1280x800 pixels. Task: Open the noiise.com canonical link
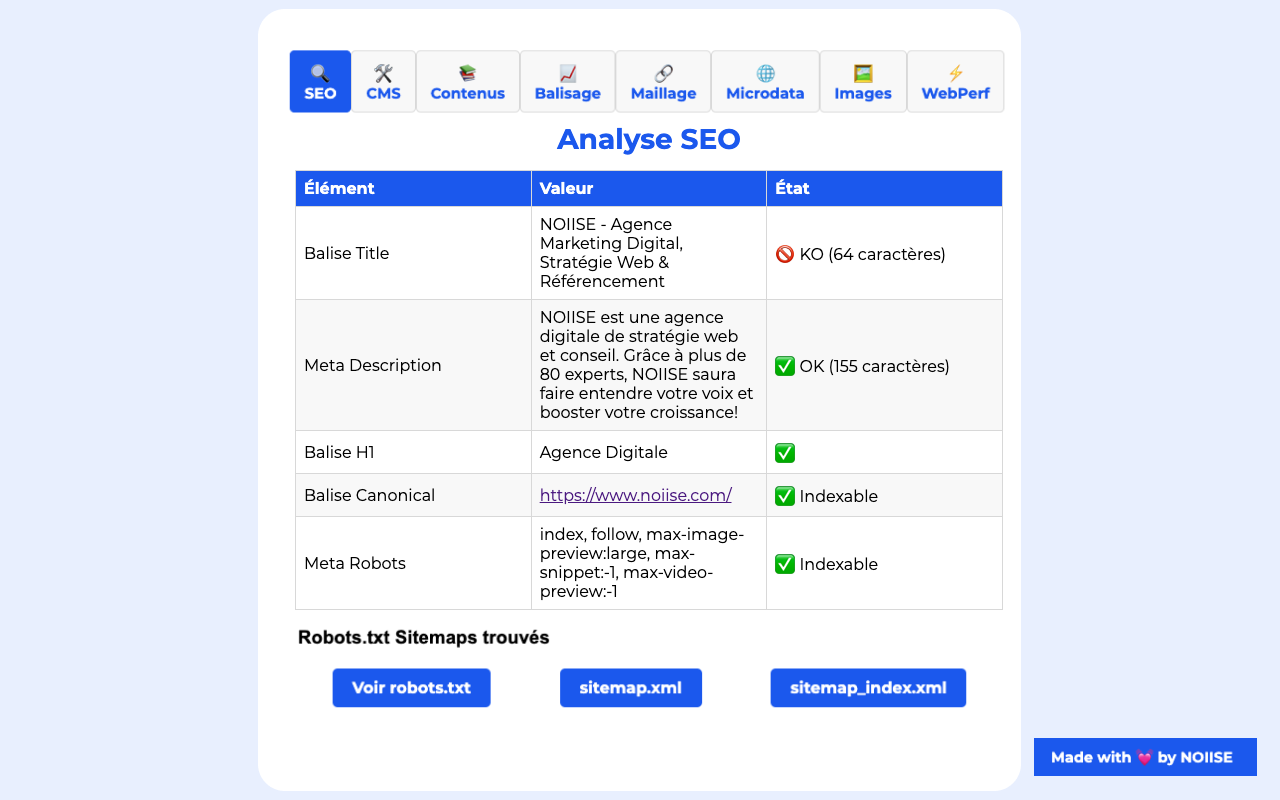[635, 495]
